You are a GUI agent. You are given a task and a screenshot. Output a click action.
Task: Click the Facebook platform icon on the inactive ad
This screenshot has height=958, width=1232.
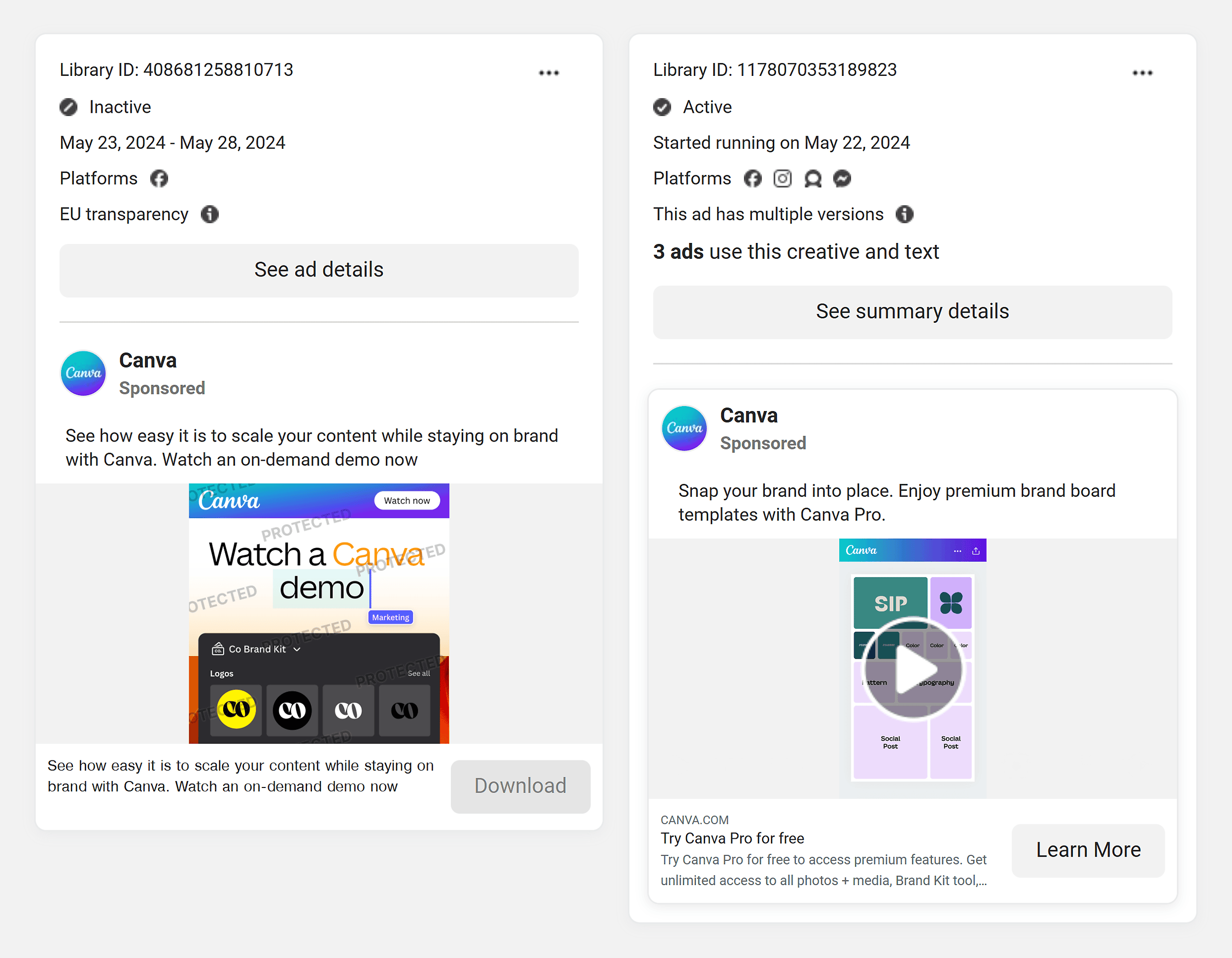tap(159, 178)
